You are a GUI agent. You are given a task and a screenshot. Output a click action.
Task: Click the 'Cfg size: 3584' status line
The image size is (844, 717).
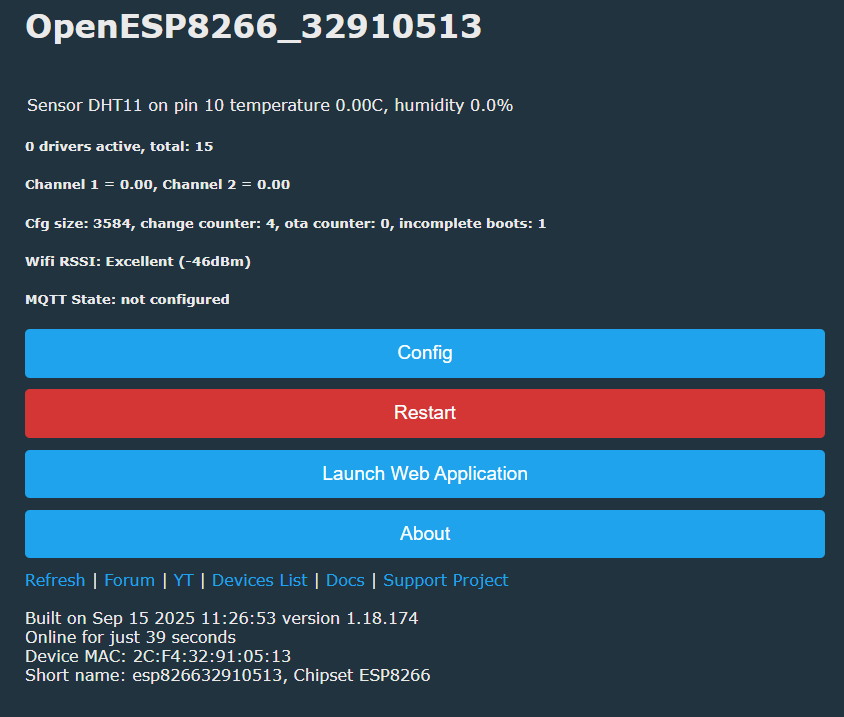click(x=286, y=223)
